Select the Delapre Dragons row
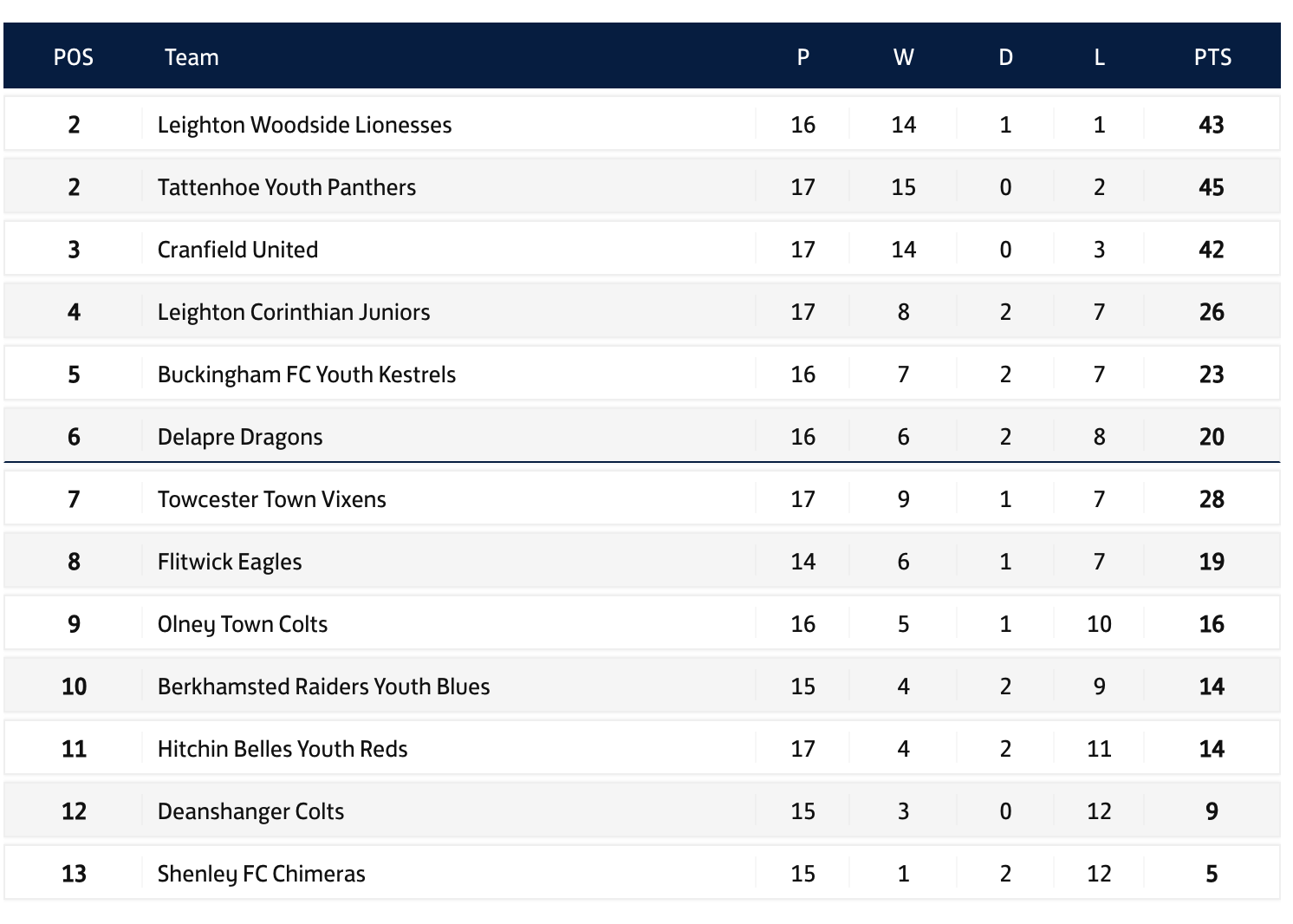This screenshot has height=924, width=1293. click(642, 436)
